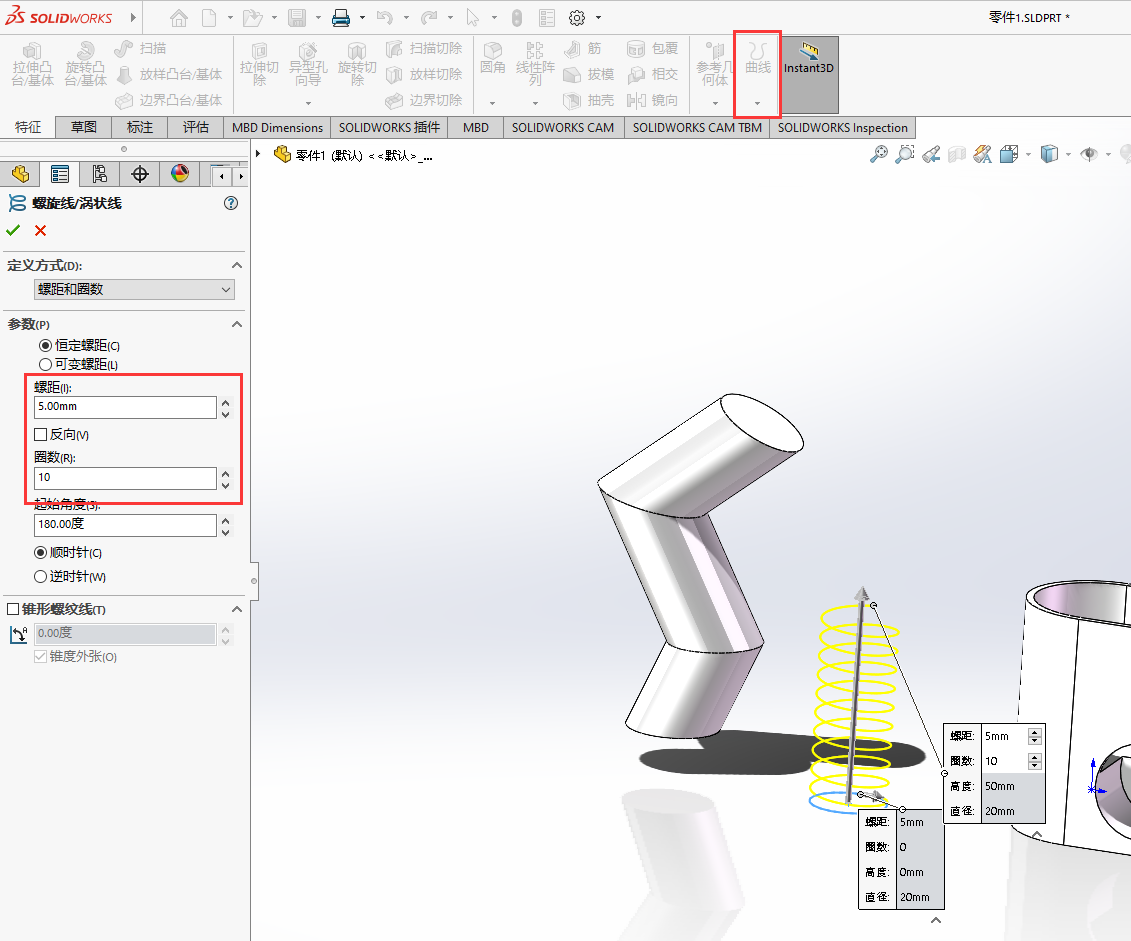This screenshot has width=1131, height=941.
Task: Click the Rib (筋) tool
Action: click(583, 48)
